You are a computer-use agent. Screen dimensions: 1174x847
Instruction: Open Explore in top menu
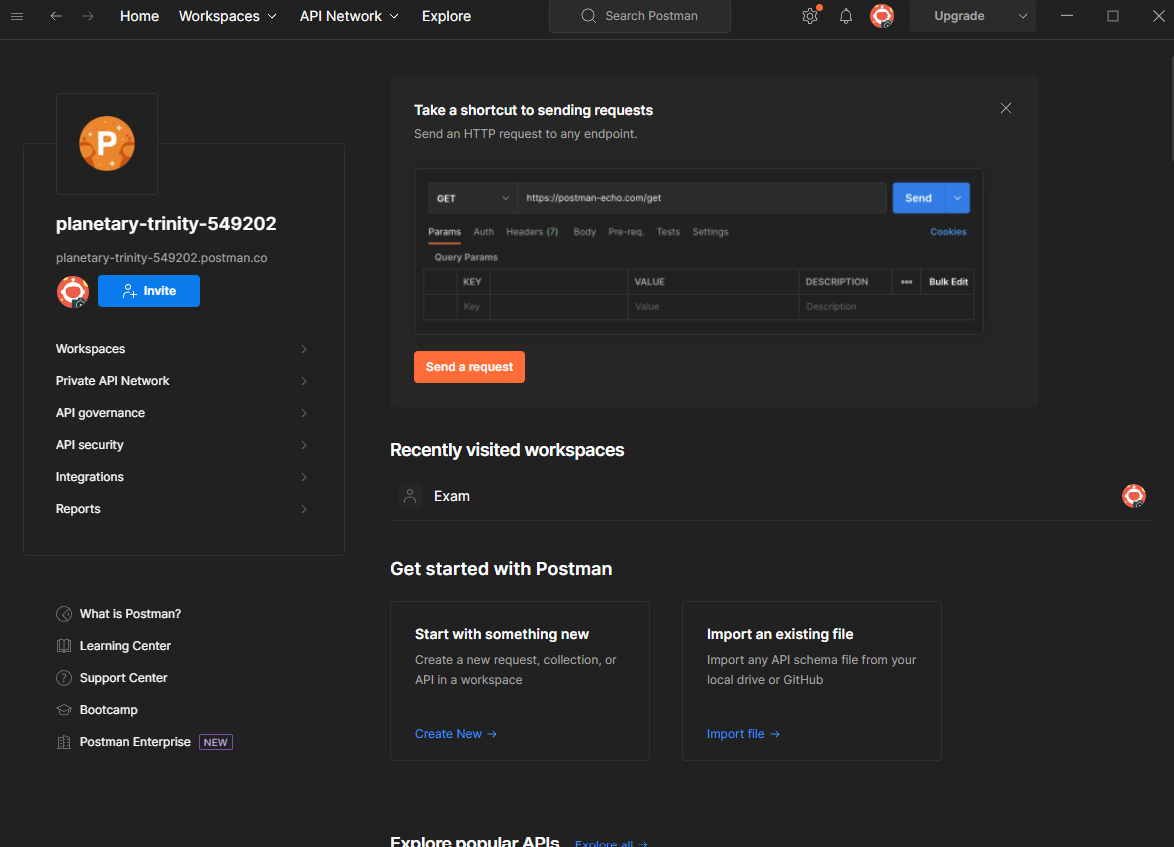[x=446, y=16]
